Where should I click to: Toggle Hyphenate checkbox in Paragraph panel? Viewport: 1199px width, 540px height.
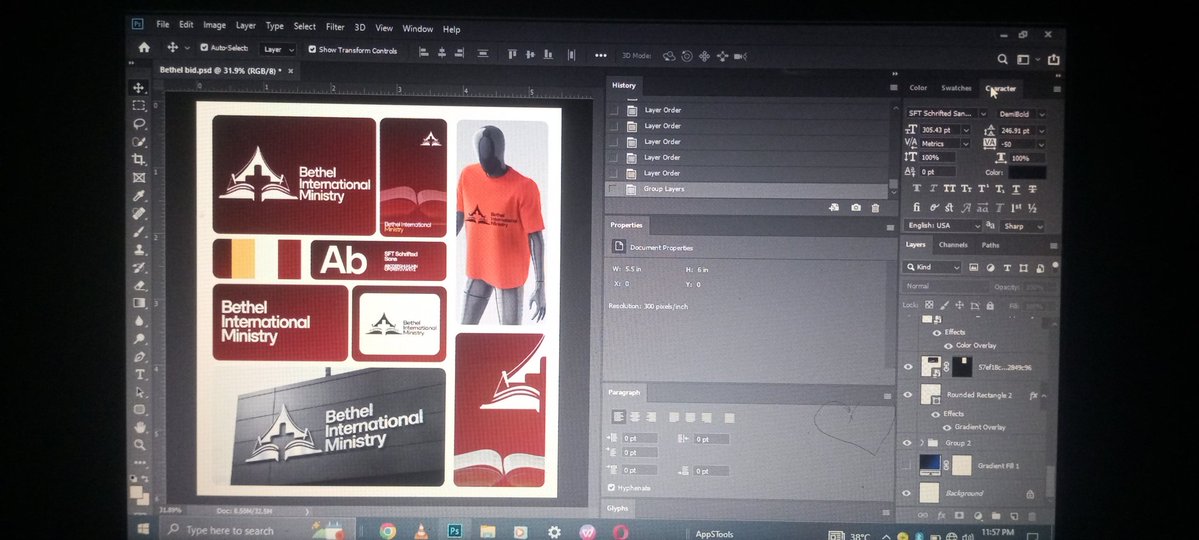(611, 488)
